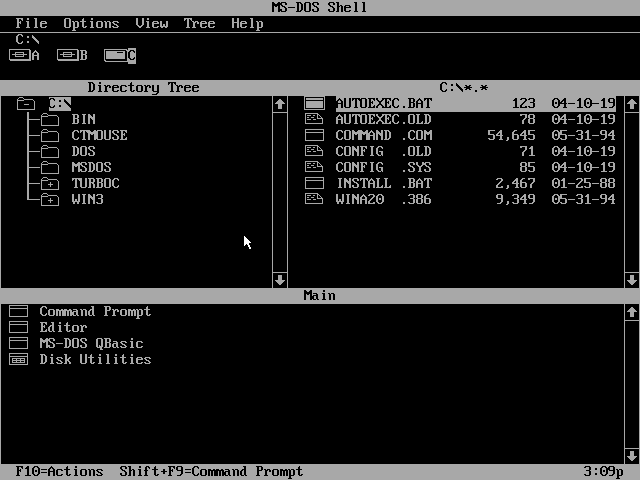
Task: Click the MSDOS folder icon
Action: coord(50,168)
